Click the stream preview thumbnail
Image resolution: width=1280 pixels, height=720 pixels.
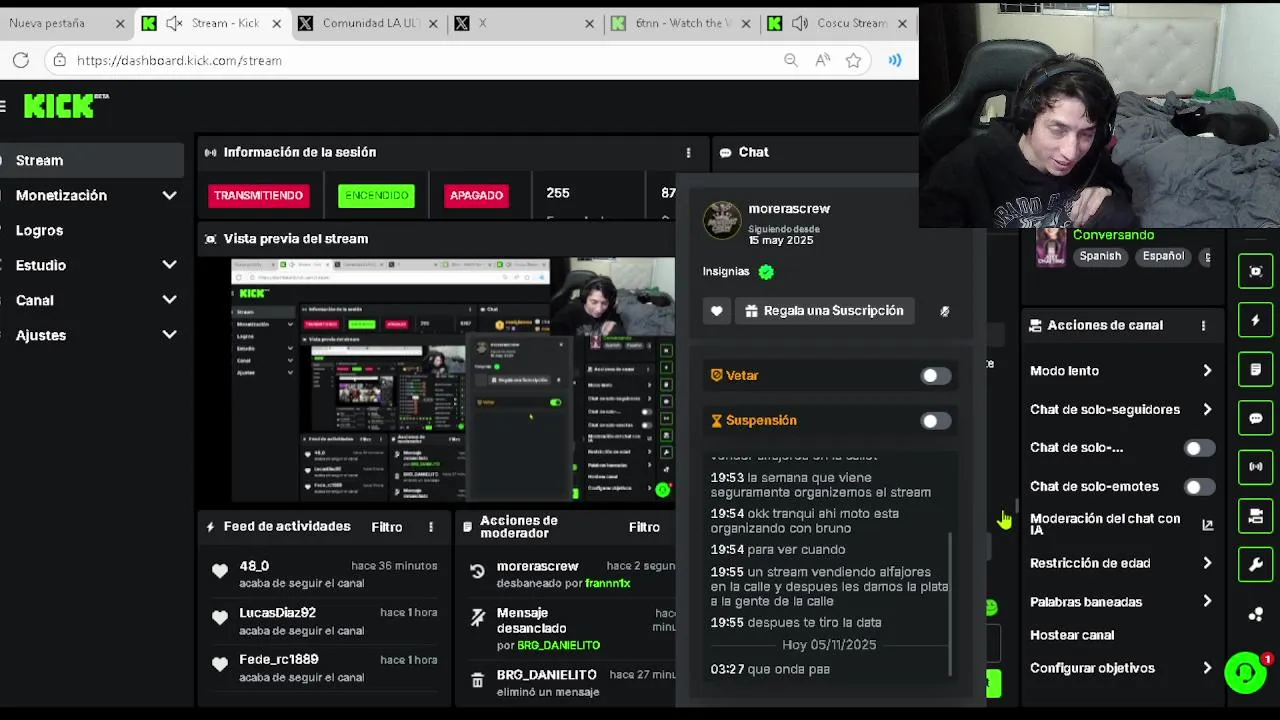coord(453,379)
